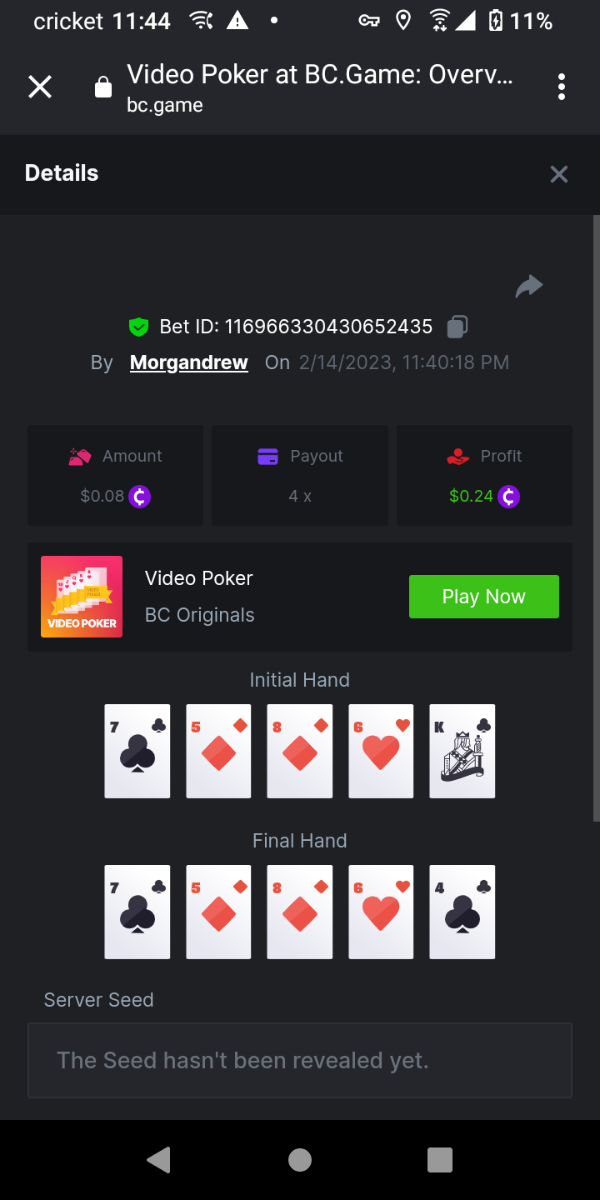Tap the 7 of clubs in Initial Hand
Viewport: 600px width, 1200px height.
(x=137, y=751)
